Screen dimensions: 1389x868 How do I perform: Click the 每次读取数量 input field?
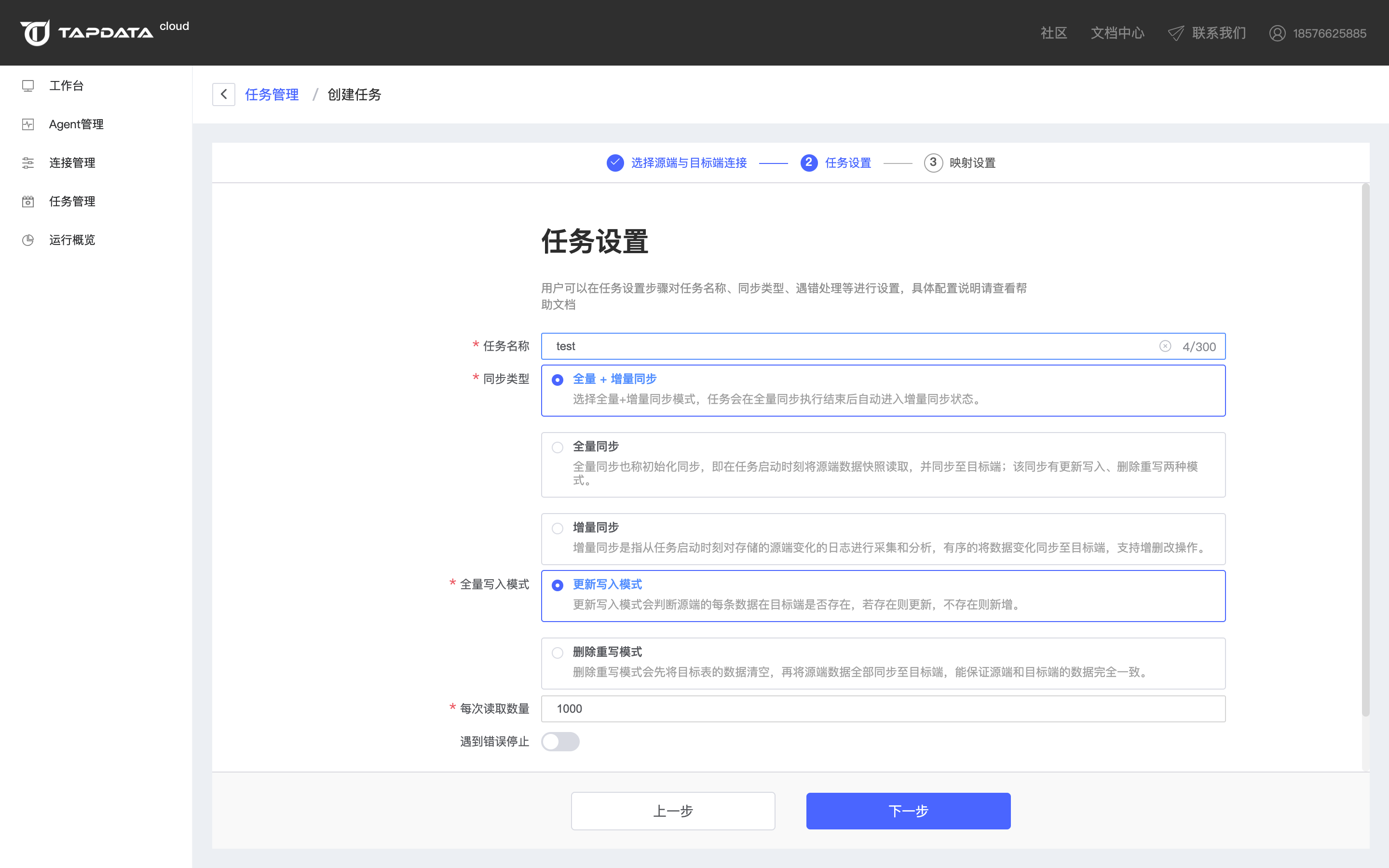(x=883, y=709)
